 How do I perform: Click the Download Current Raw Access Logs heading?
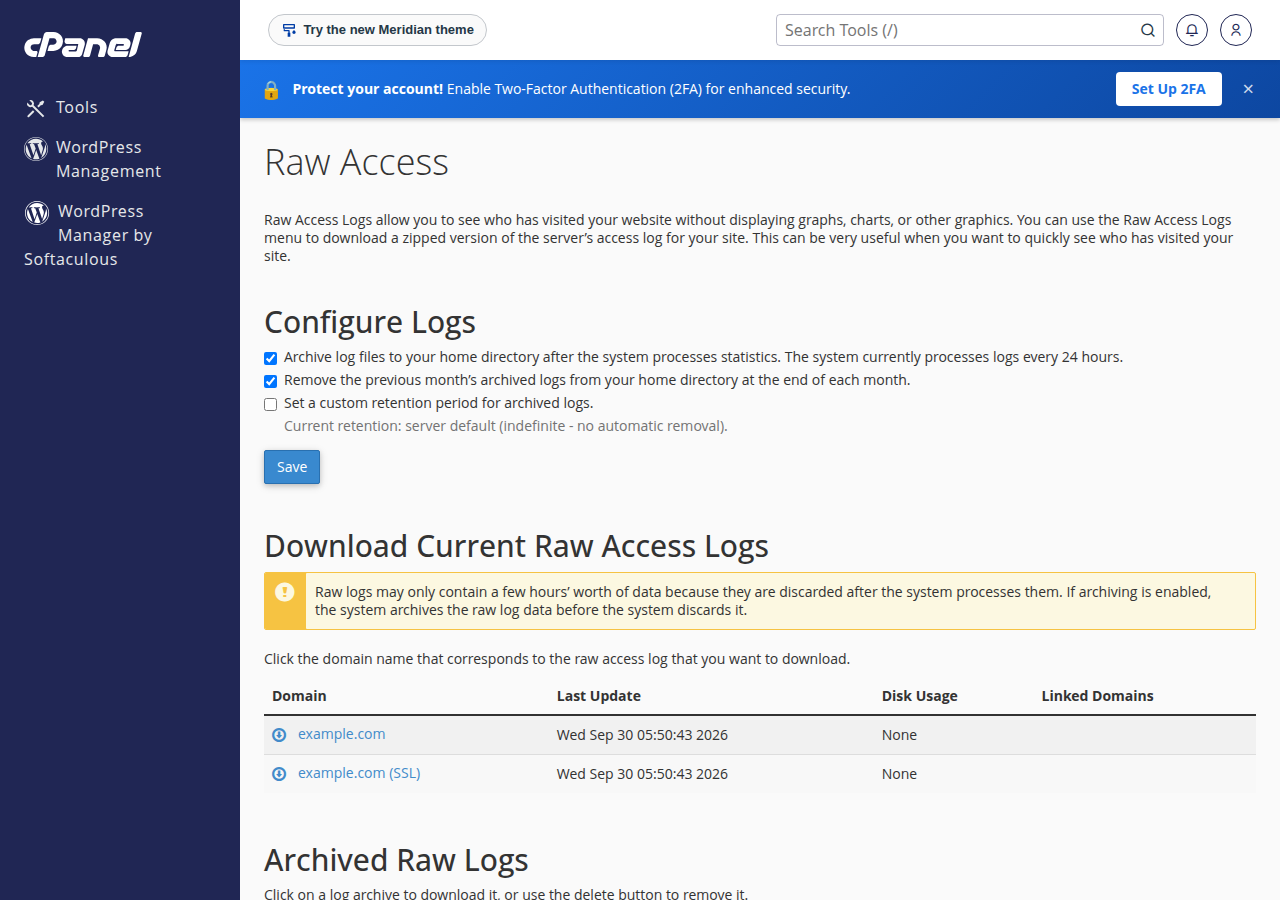516,546
